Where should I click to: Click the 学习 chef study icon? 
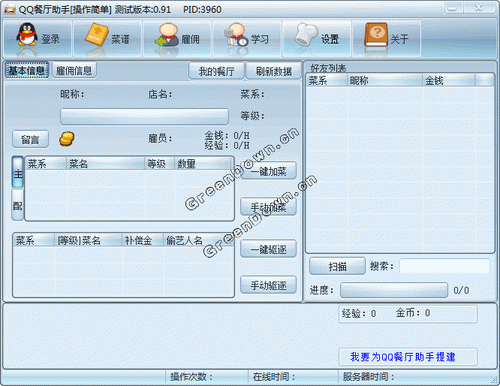point(237,35)
